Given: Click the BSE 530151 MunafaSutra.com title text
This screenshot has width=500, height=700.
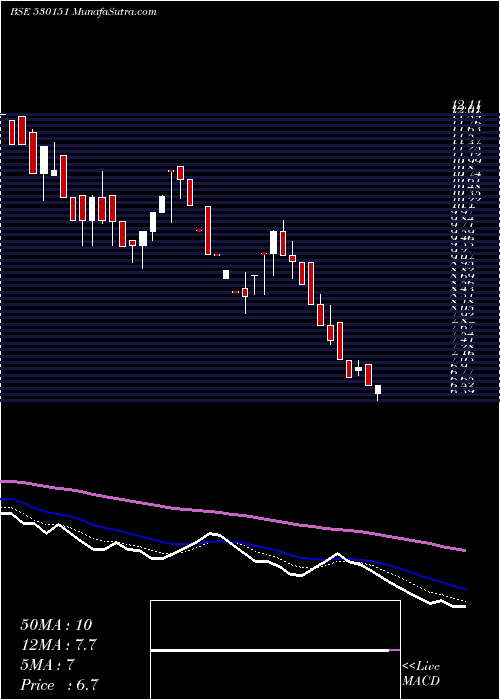Looking at the screenshot, I should coord(83,12).
